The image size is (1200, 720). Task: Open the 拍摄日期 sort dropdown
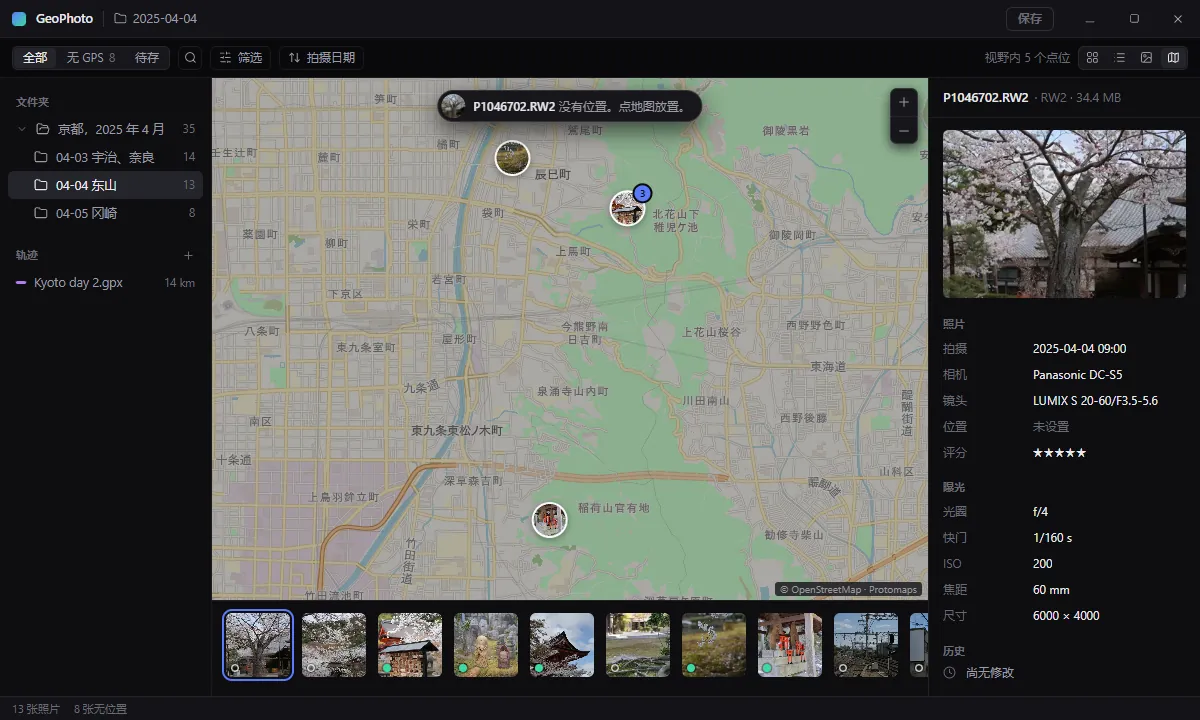point(322,58)
